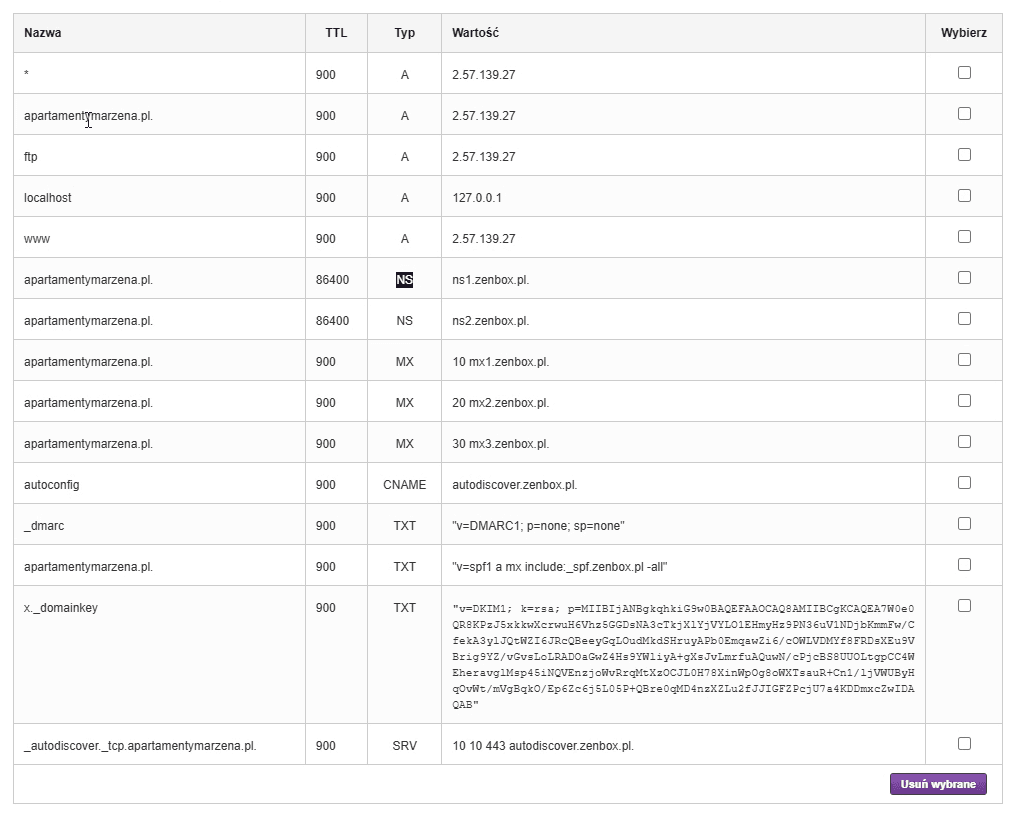Click 86400 TTL in ns1 row

(332, 280)
